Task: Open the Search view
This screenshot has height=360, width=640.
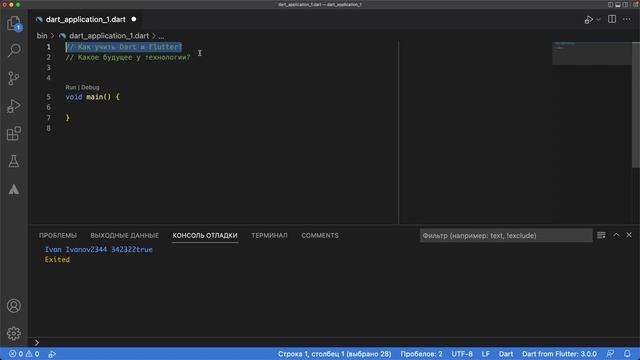Action: click(14, 51)
